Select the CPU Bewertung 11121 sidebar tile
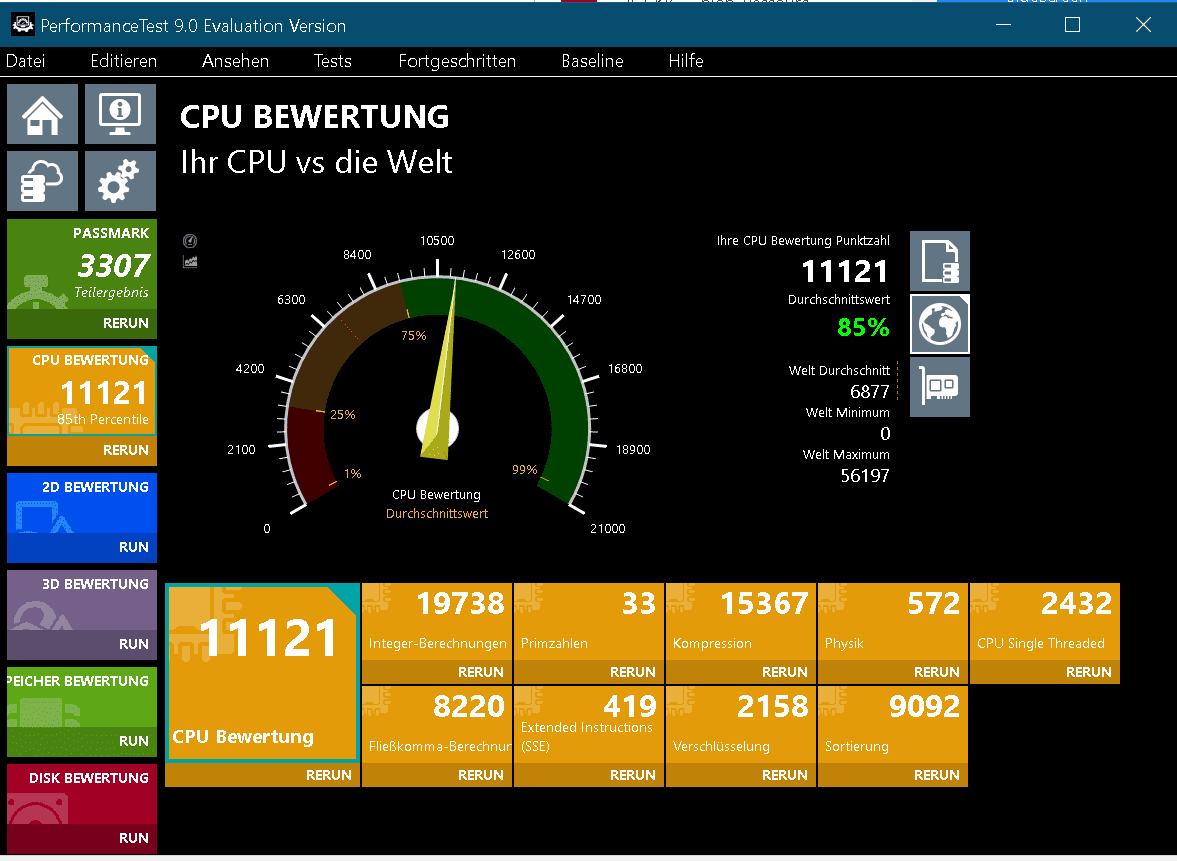The image size is (1177, 861). [82, 391]
